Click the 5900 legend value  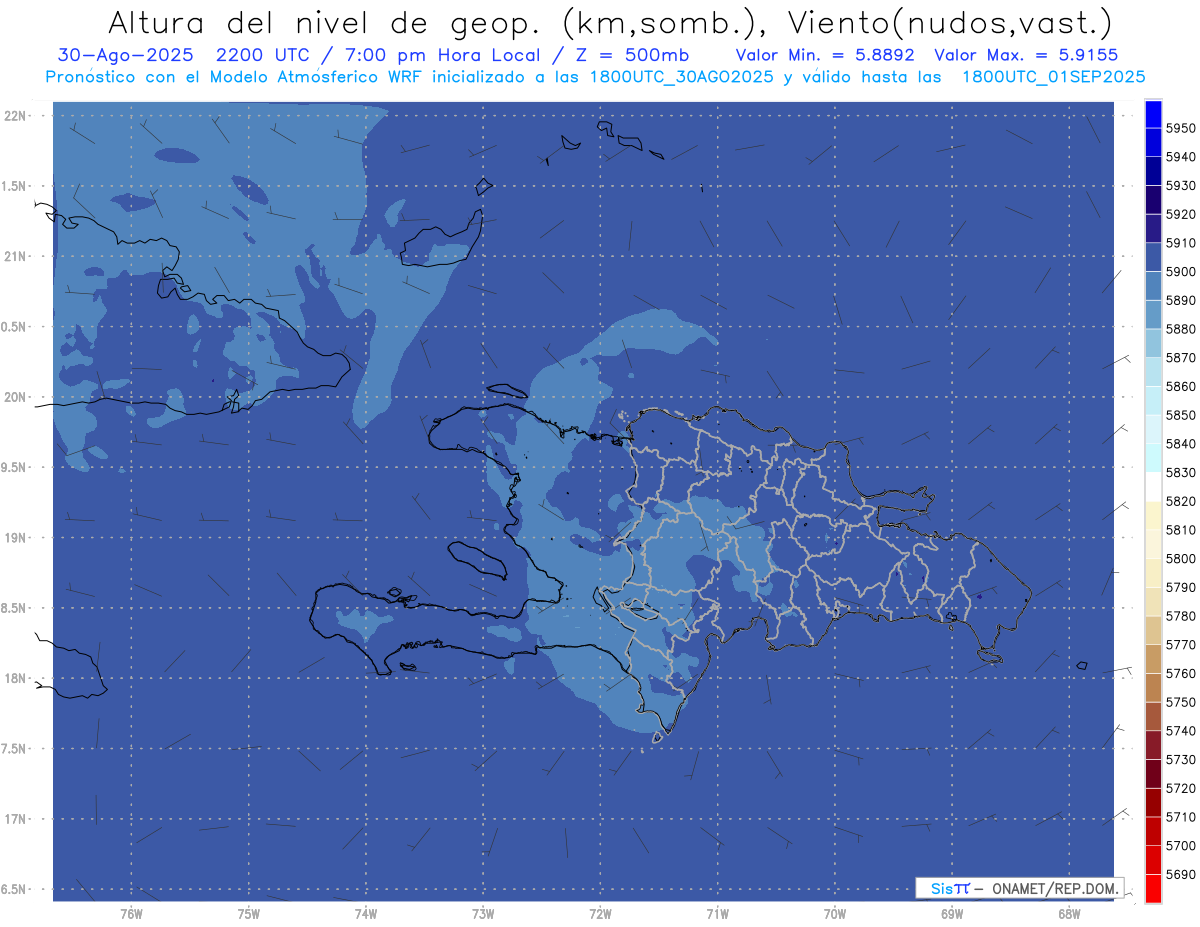(x=1180, y=271)
